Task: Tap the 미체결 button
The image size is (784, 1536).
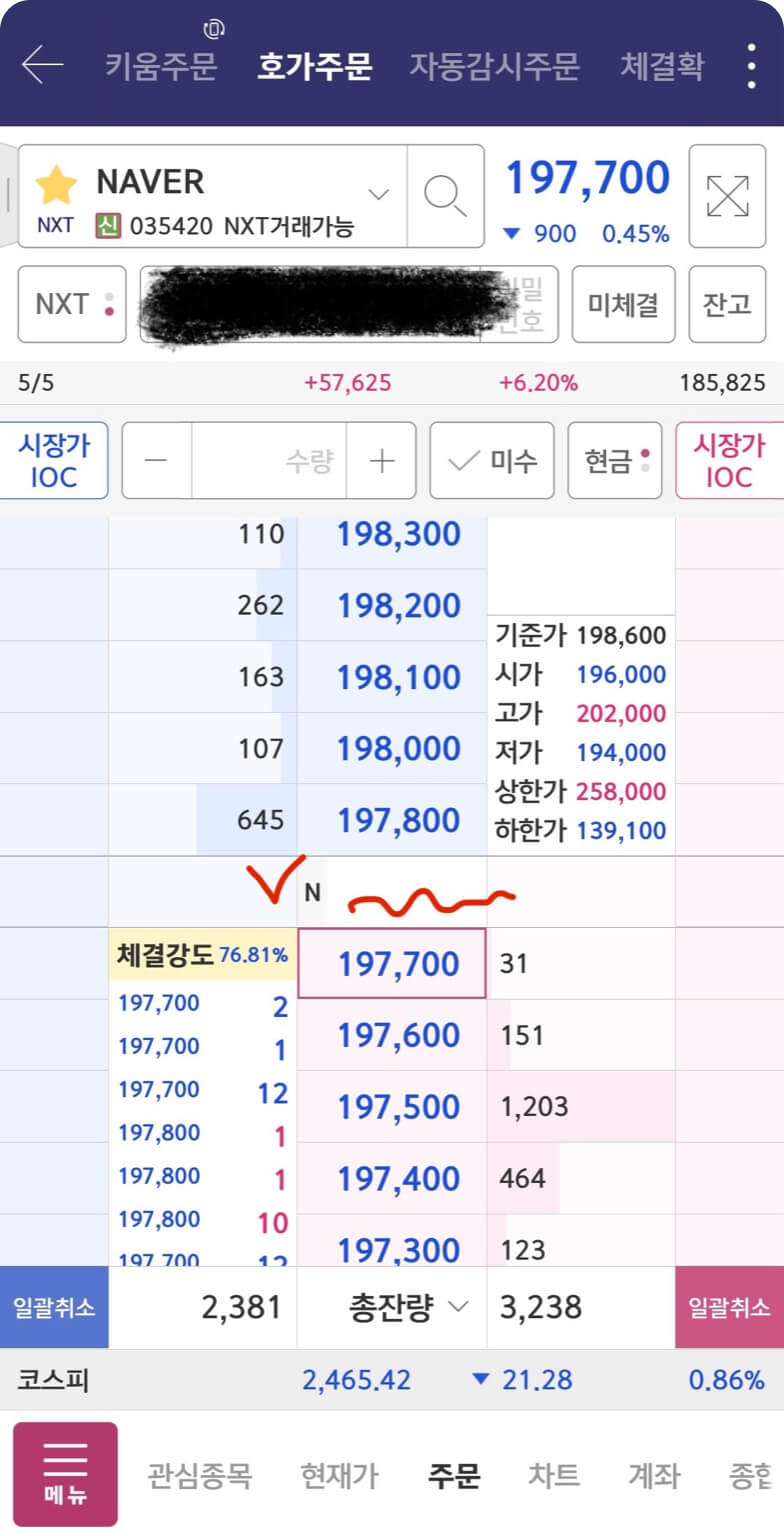Action: coord(622,304)
